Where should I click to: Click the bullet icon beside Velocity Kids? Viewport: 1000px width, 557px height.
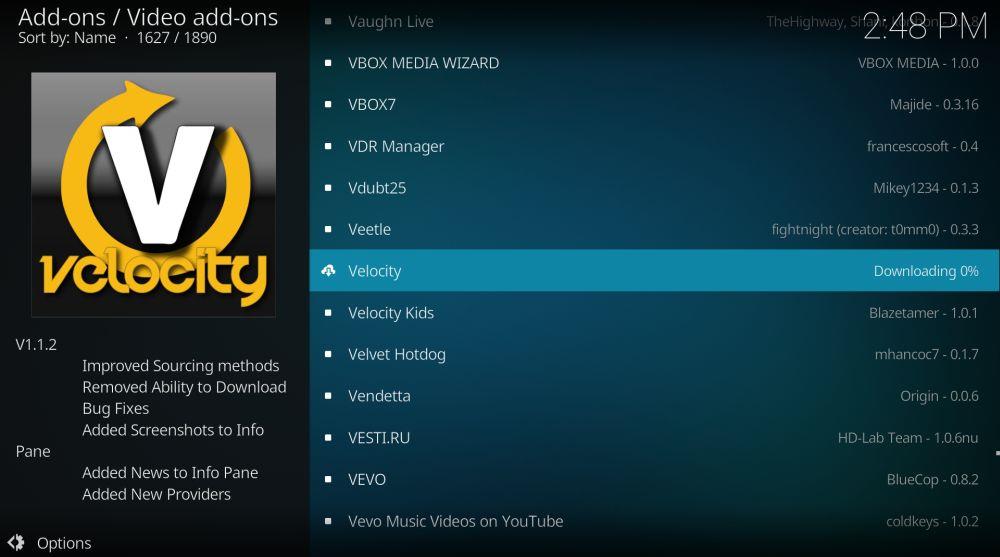pyautogui.click(x=328, y=313)
